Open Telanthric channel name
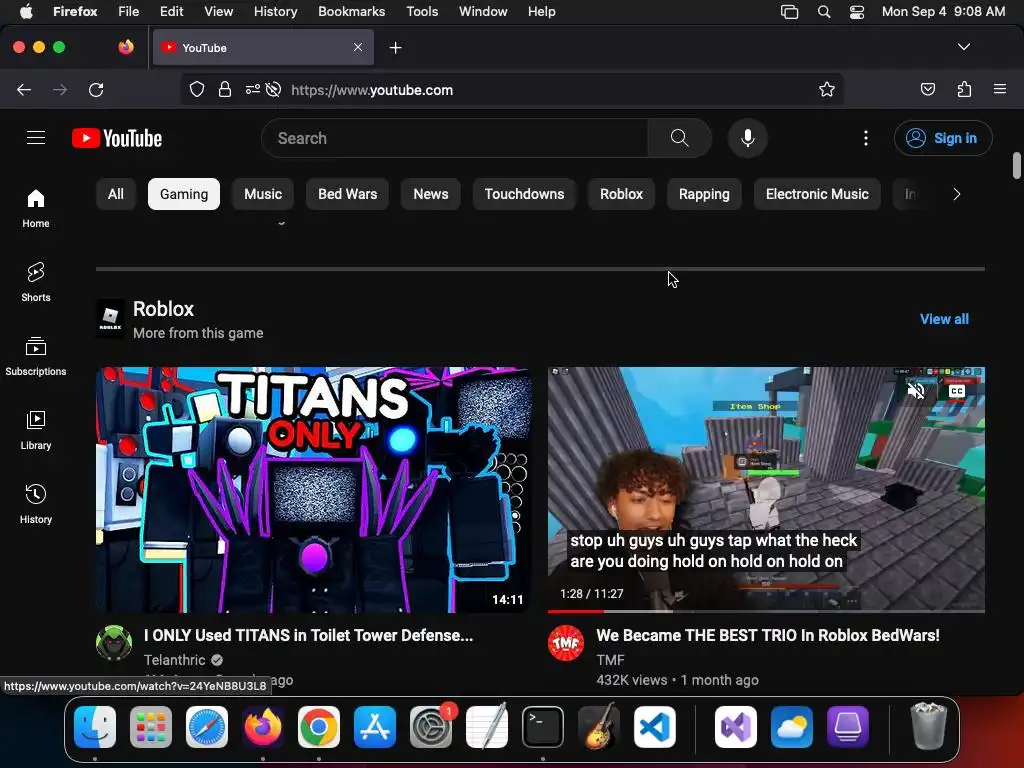 tap(174, 660)
